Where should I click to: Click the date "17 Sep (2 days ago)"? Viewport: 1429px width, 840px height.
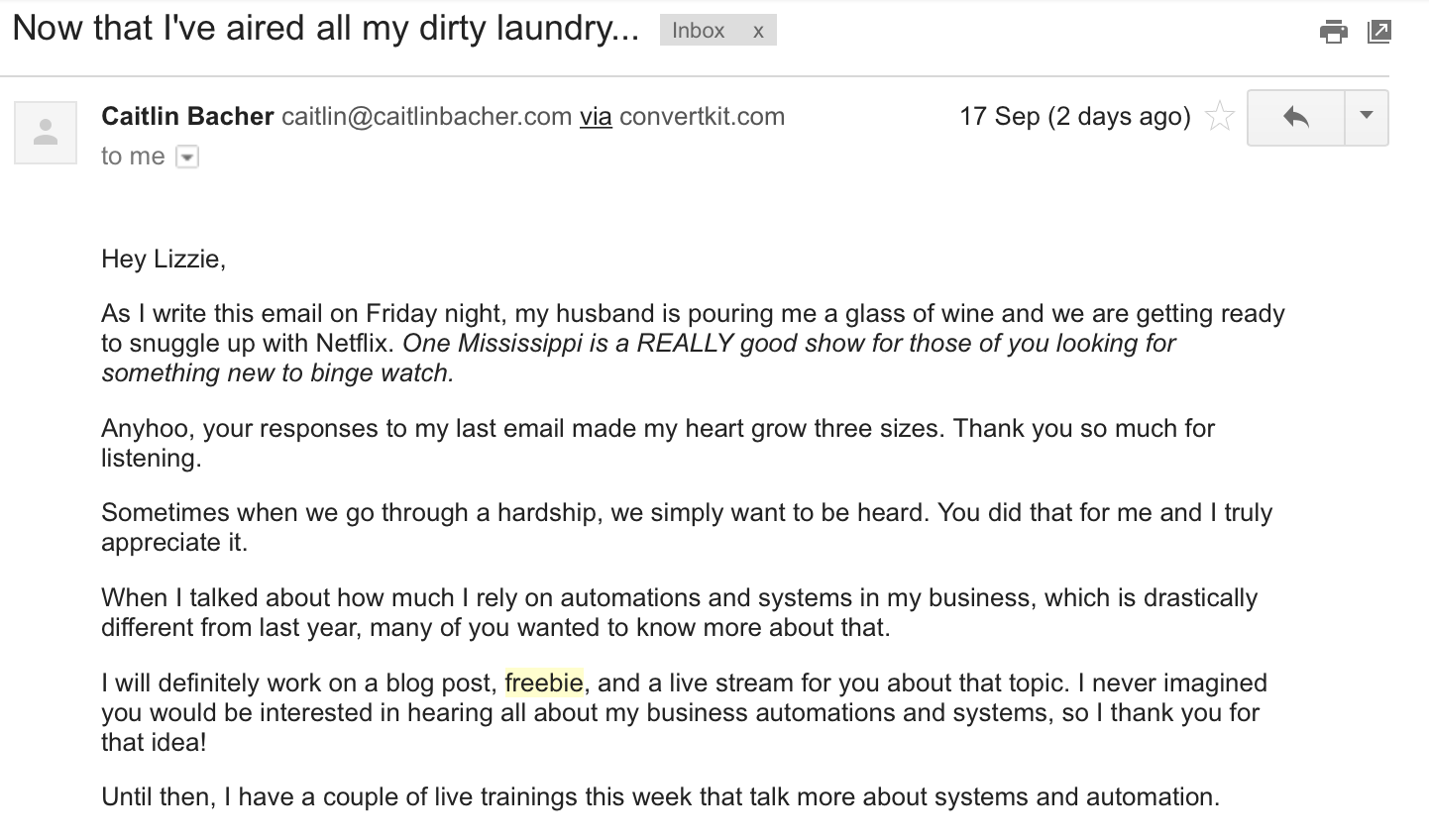(x=1075, y=117)
